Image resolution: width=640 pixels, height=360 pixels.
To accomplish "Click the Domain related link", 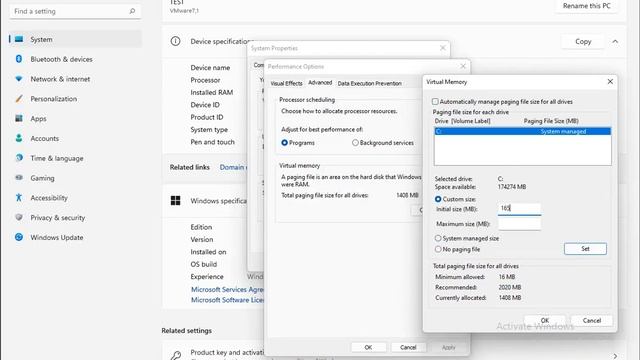I will tap(233, 167).
